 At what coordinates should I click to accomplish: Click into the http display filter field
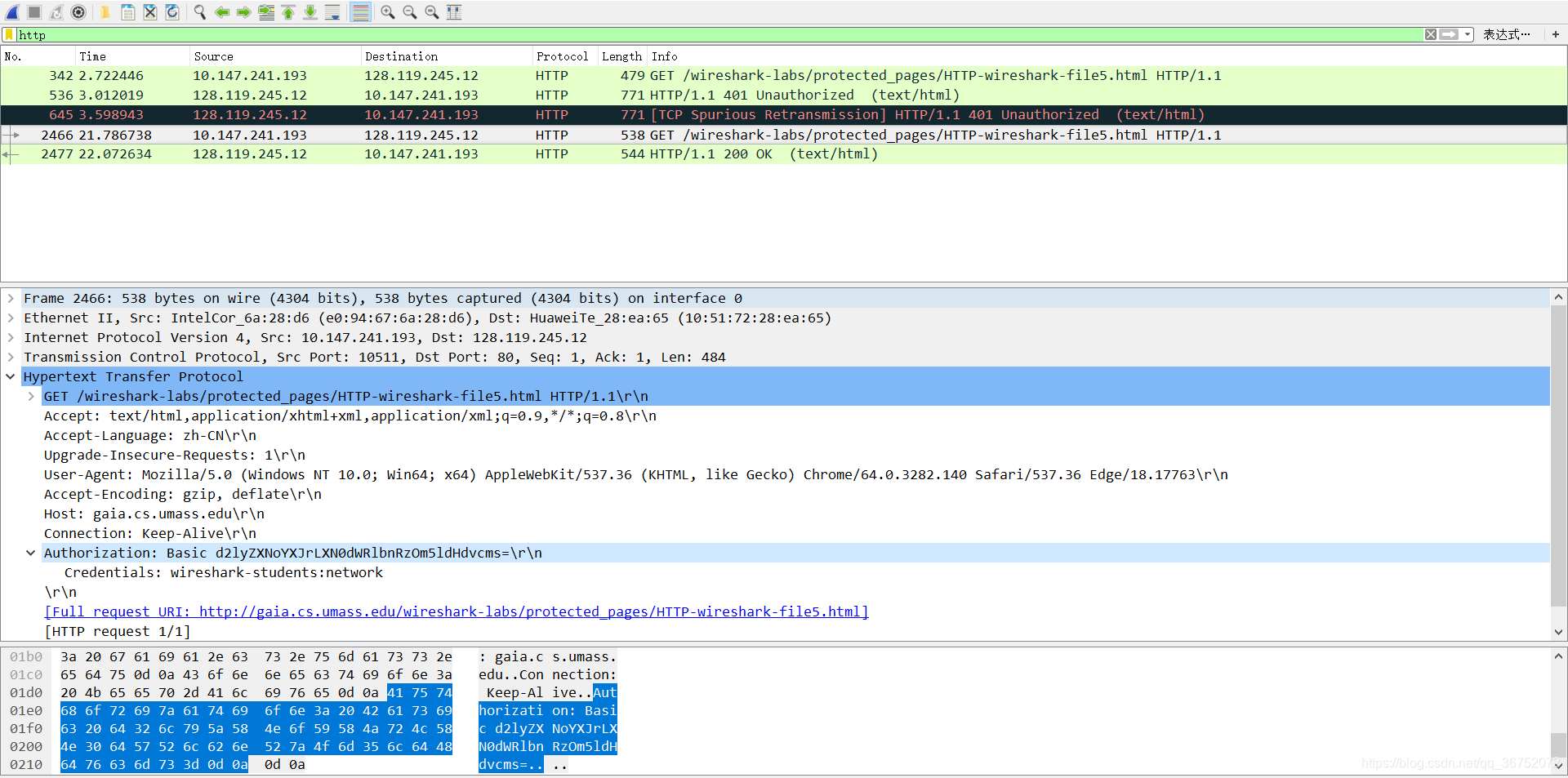click(x=719, y=34)
